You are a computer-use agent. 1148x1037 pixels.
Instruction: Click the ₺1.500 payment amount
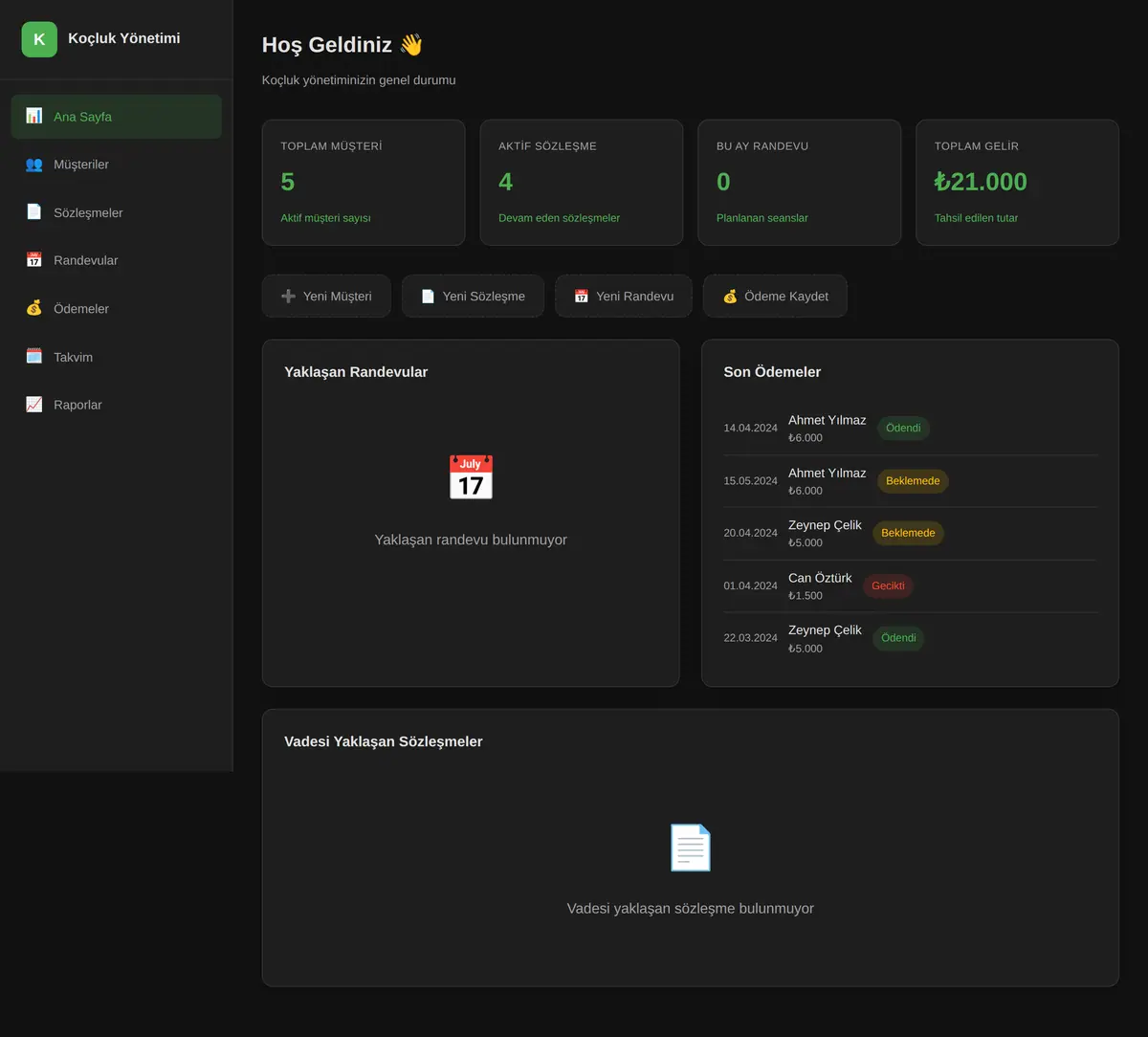pos(806,596)
